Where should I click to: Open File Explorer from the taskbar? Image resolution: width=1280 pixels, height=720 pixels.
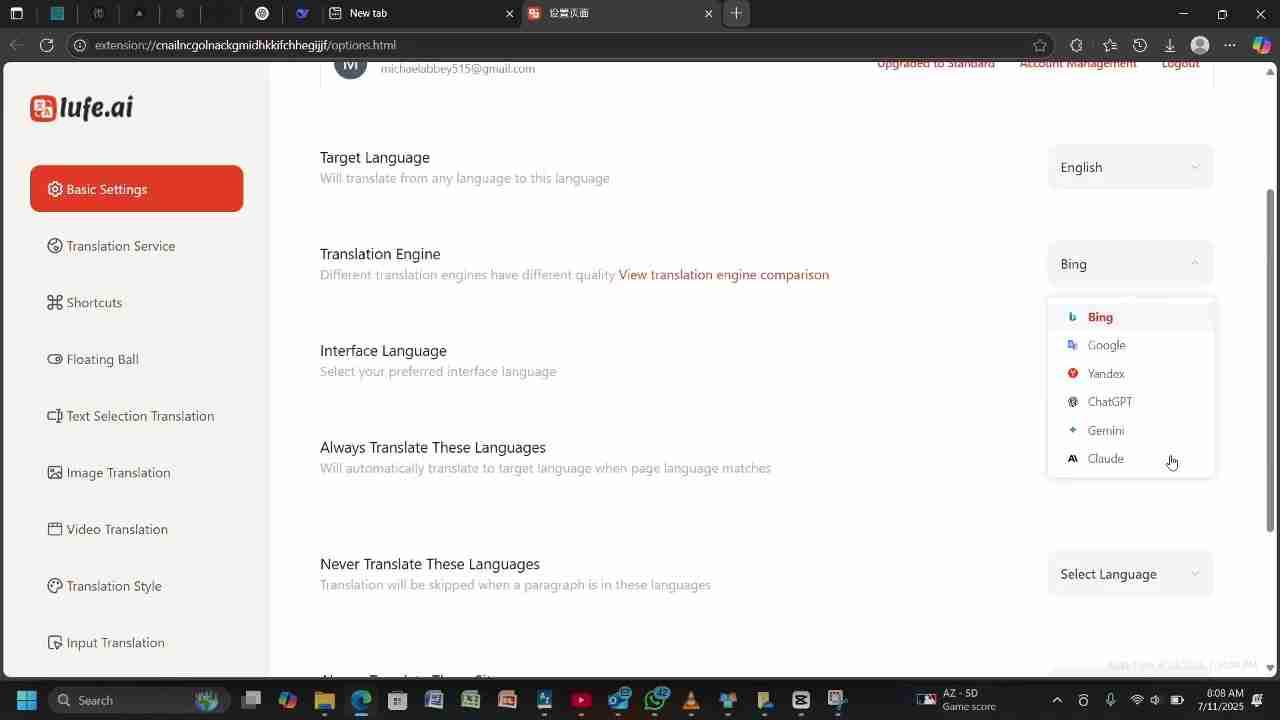324,700
